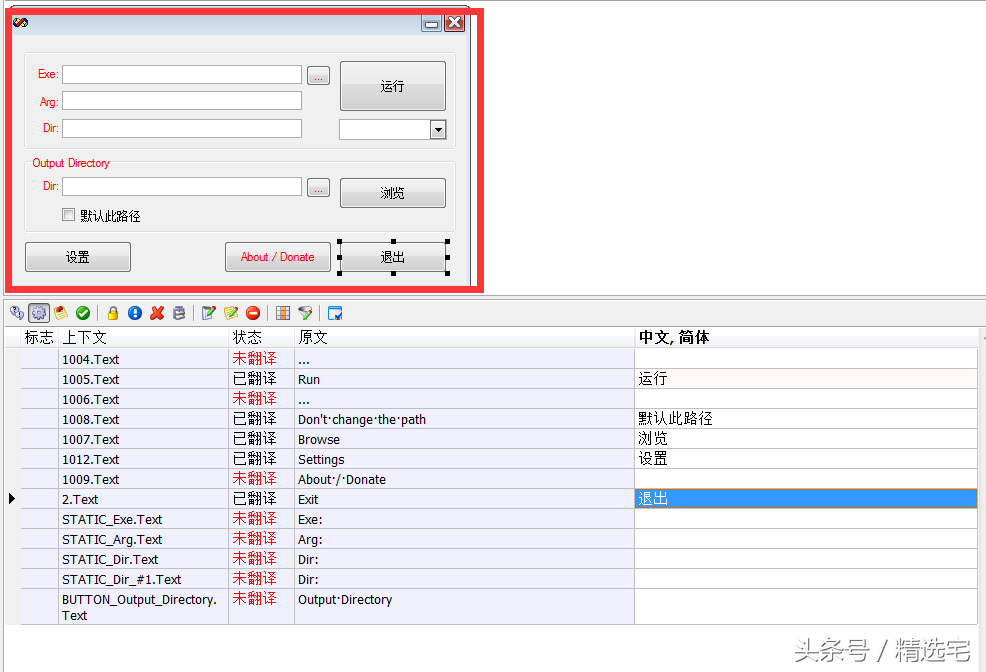The width and height of the screenshot is (986, 672).
Task: Click the 'Browse' source text cell
Action: [x=464, y=439]
